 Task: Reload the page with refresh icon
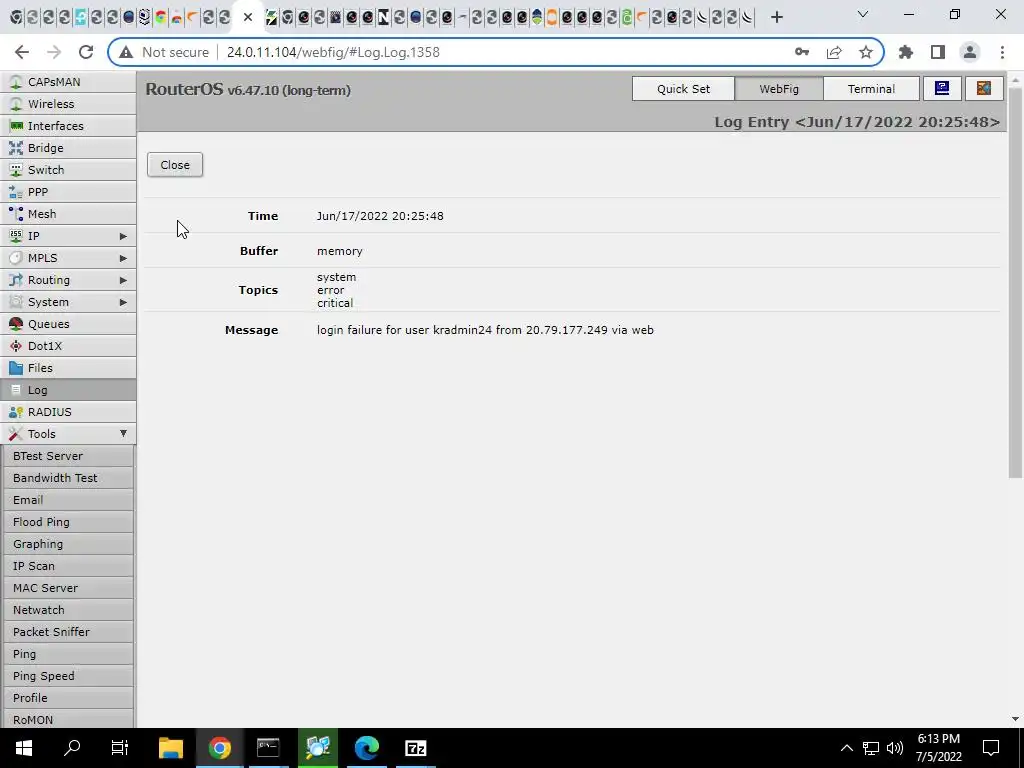pos(86,52)
